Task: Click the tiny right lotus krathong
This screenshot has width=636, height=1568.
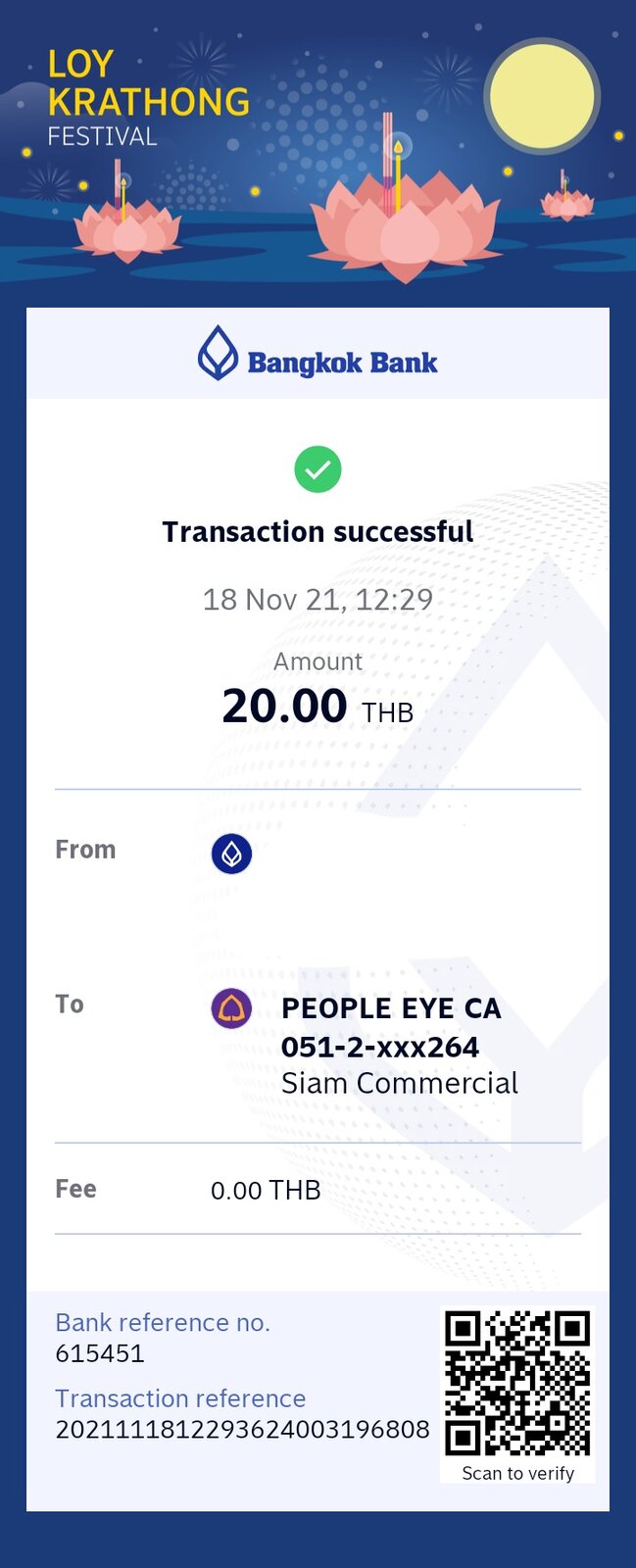Action: tap(566, 199)
